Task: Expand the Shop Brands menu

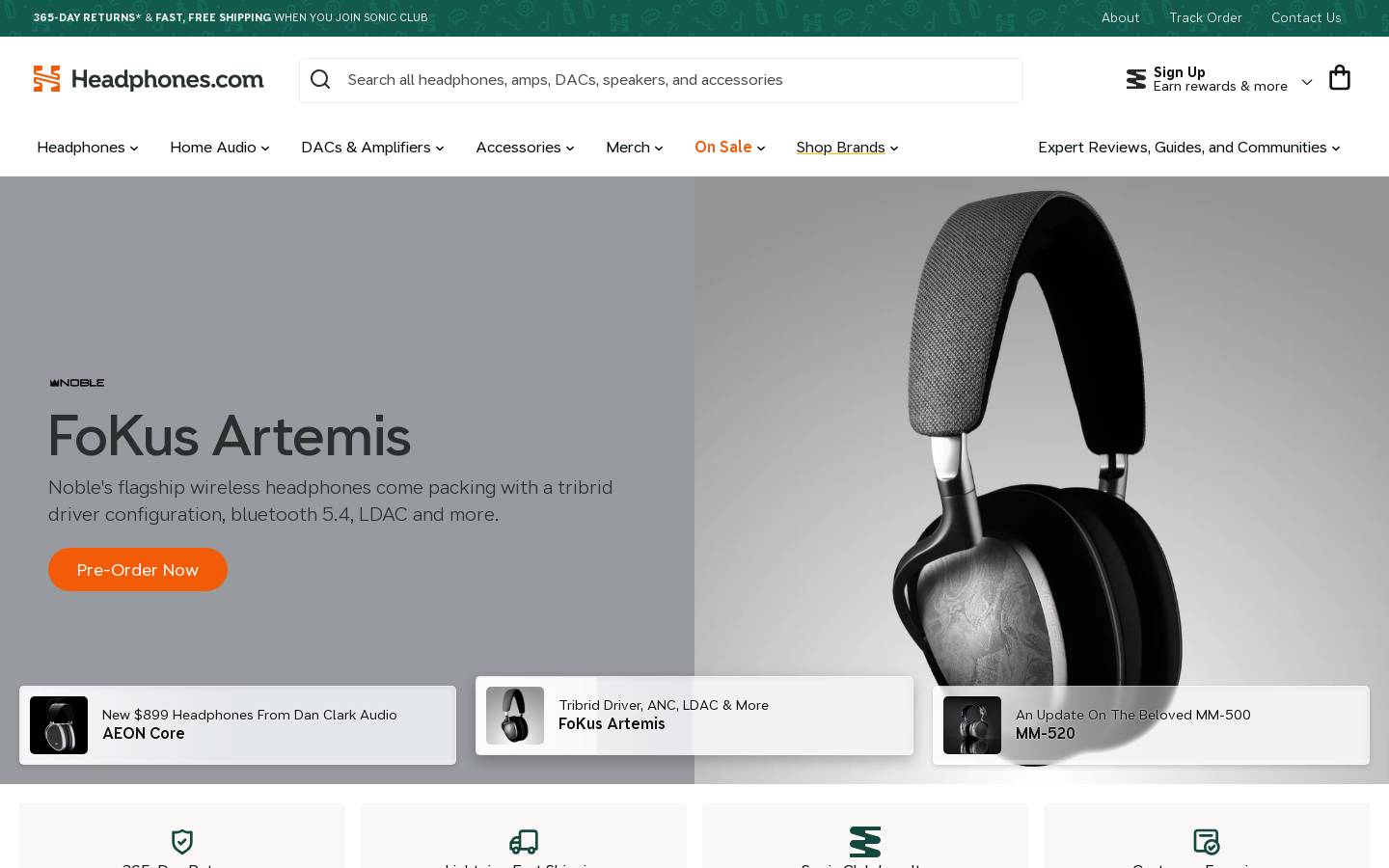Action: (x=847, y=148)
